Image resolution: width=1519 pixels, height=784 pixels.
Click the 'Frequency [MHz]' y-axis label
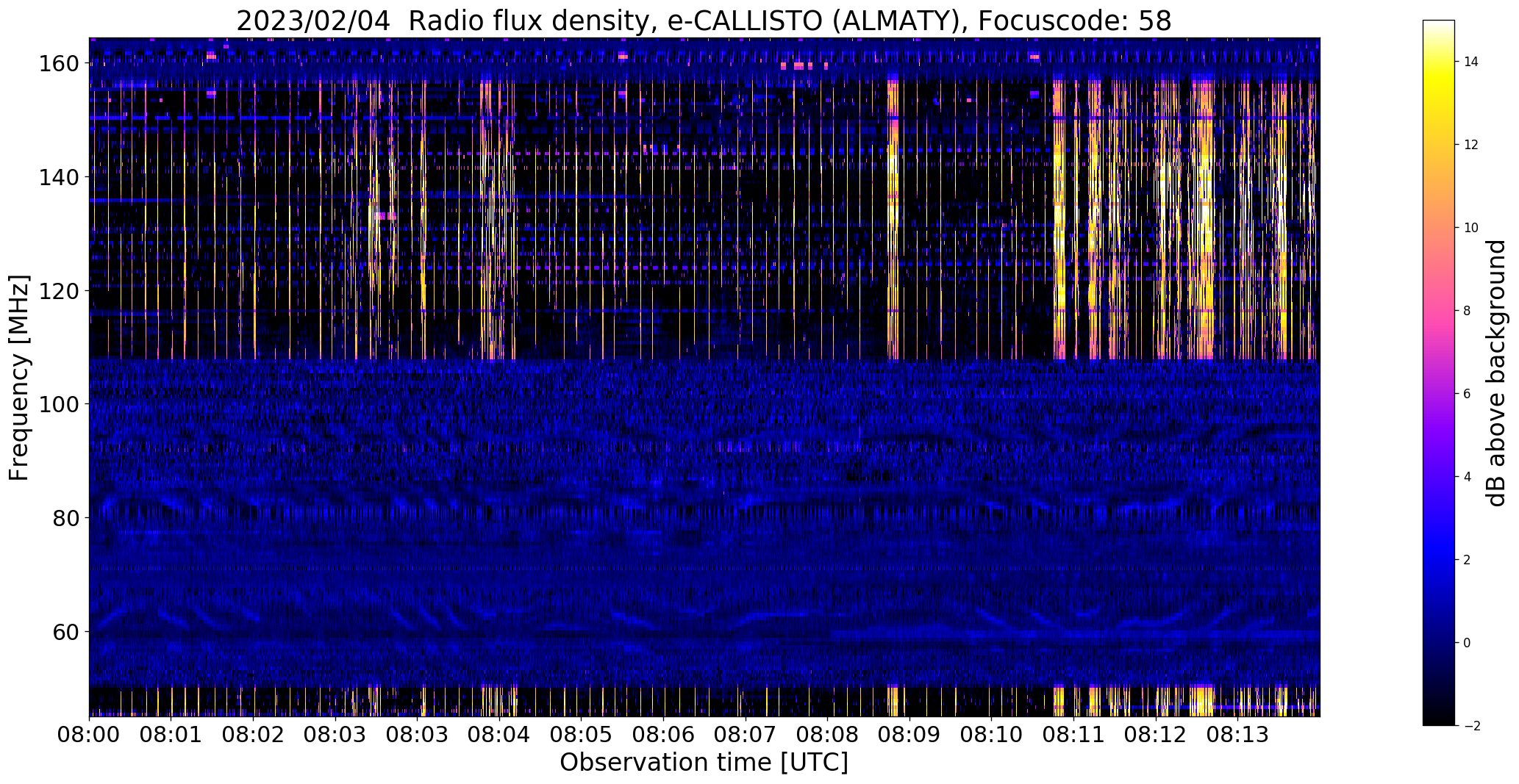[x=20, y=378]
